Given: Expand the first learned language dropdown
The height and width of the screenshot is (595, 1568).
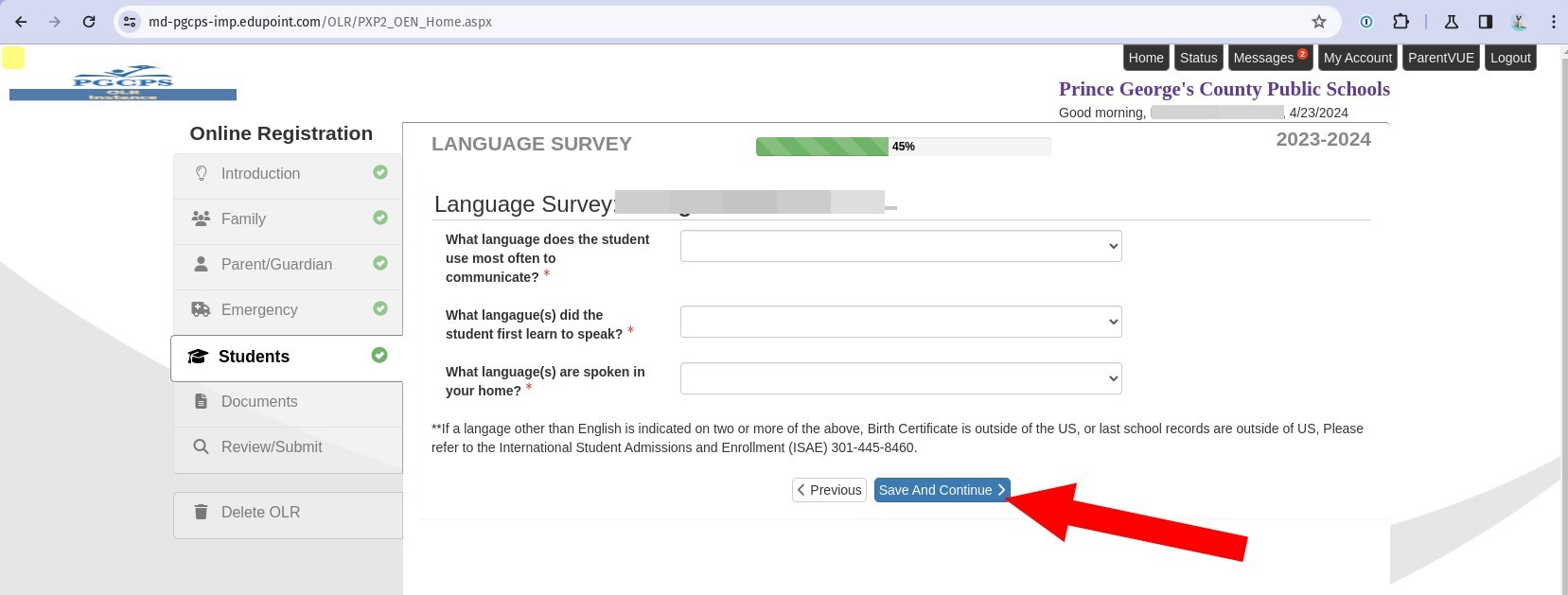Looking at the screenshot, I should 900,322.
